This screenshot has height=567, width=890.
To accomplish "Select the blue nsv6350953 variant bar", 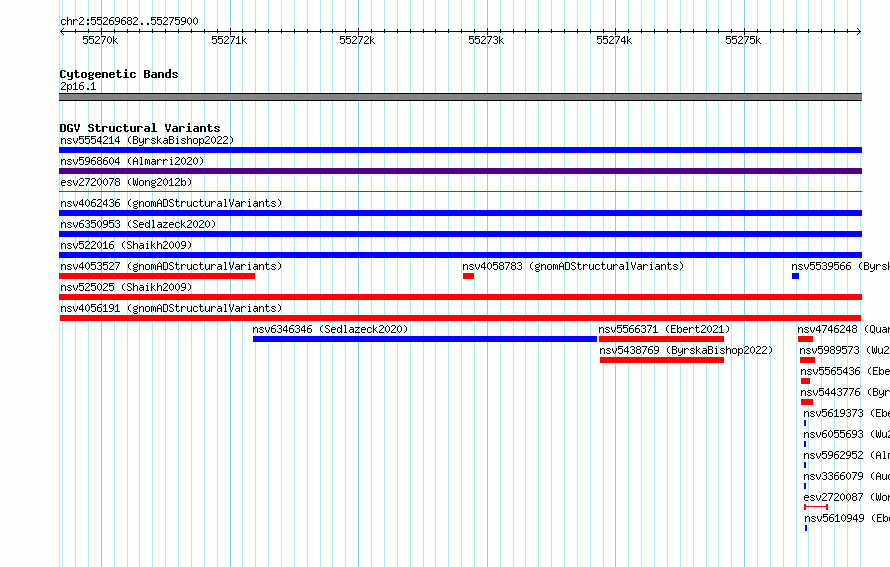I will coord(460,234).
